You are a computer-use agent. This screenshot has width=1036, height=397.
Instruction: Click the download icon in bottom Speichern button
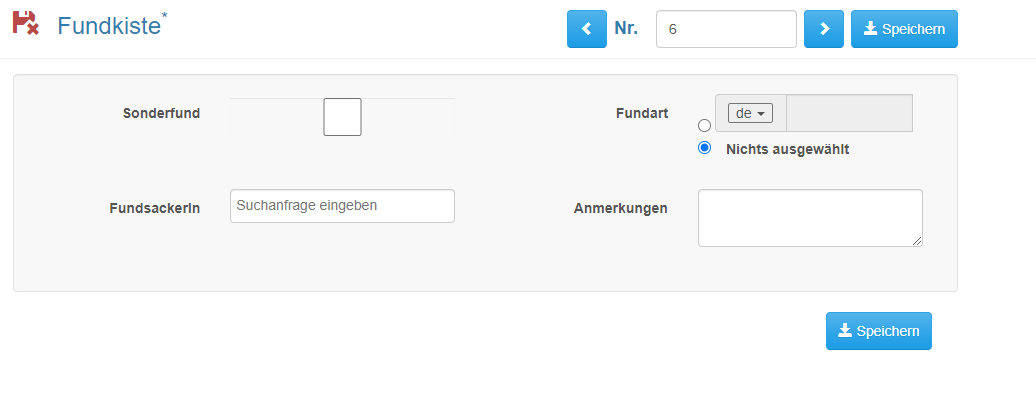pos(845,330)
